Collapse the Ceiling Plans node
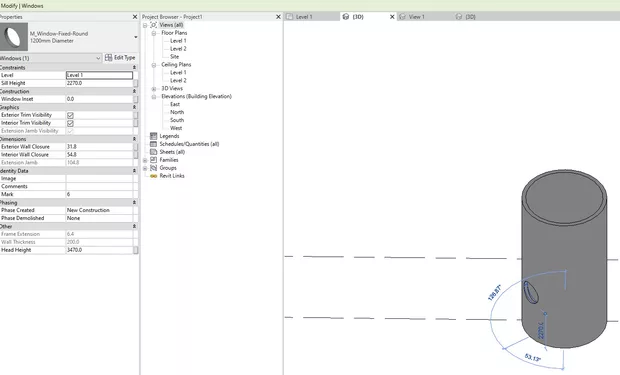The width and height of the screenshot is (620, 375). click(153, 65)
